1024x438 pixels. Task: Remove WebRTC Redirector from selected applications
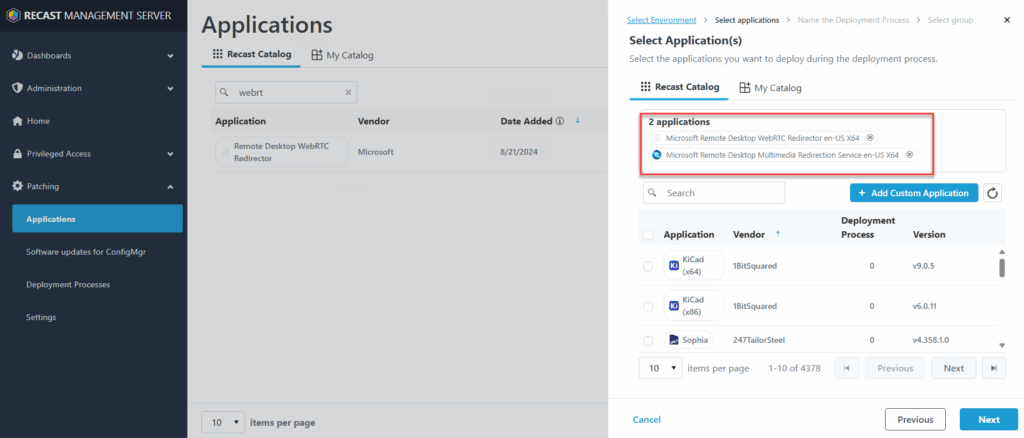[870, 138]
